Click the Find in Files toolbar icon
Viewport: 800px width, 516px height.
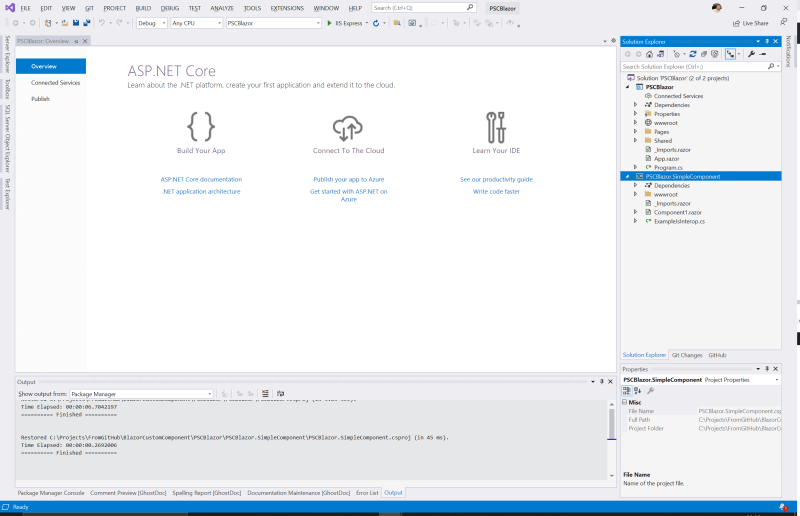[x=397, y=23]
